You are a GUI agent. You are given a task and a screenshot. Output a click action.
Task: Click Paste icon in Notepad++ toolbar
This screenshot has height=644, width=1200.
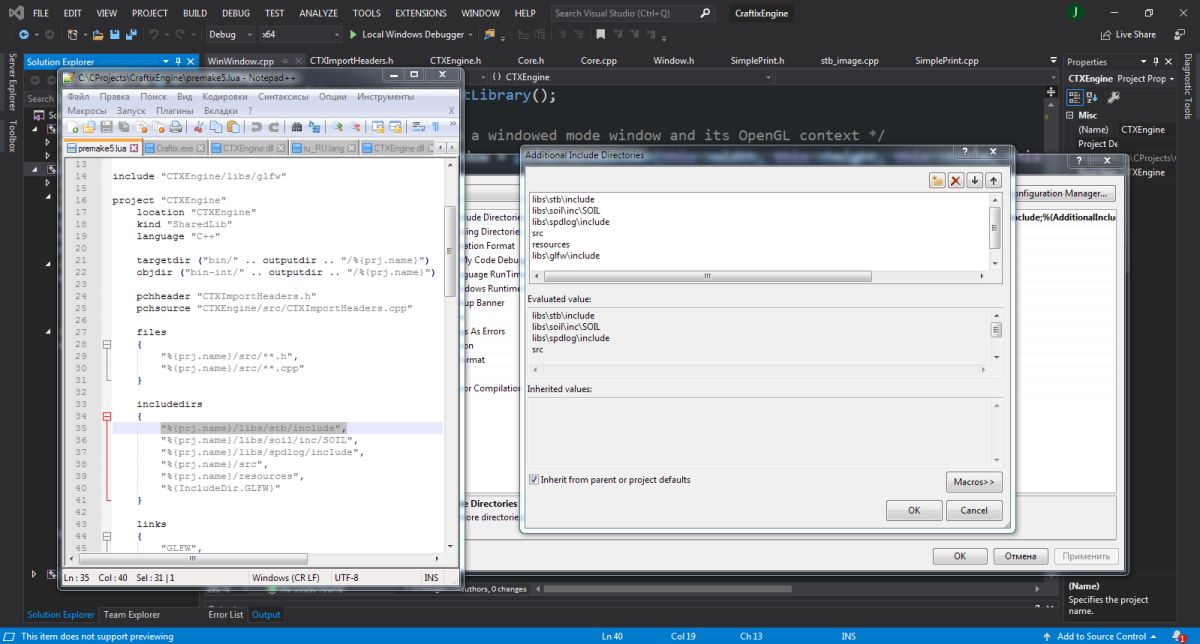(x=231, y=127)
